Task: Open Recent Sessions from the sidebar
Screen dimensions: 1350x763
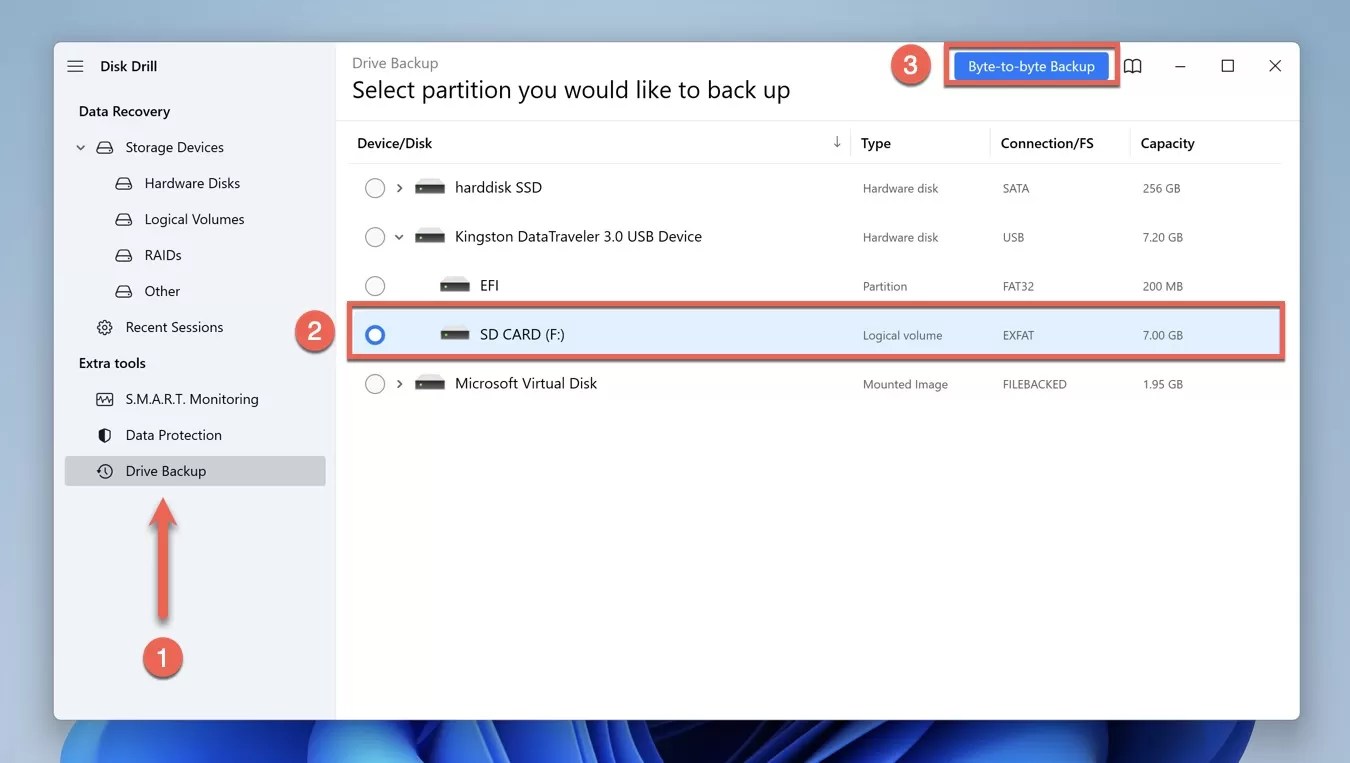Action: [x=174, y=327]
